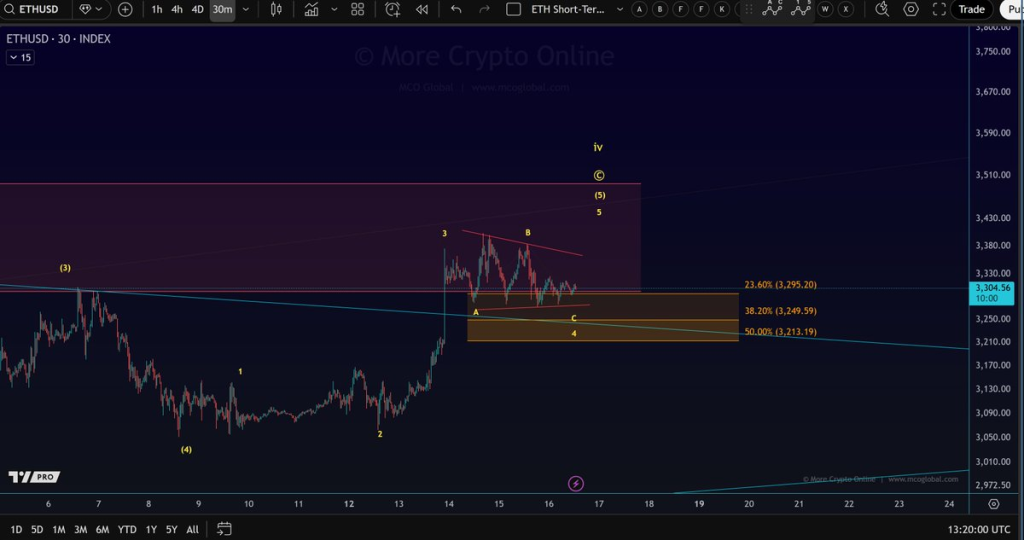Image resolution: width=1024 pixels, height=540 pixels.
Task: Open the diamond plan dropdown
Action: (91, 9)
